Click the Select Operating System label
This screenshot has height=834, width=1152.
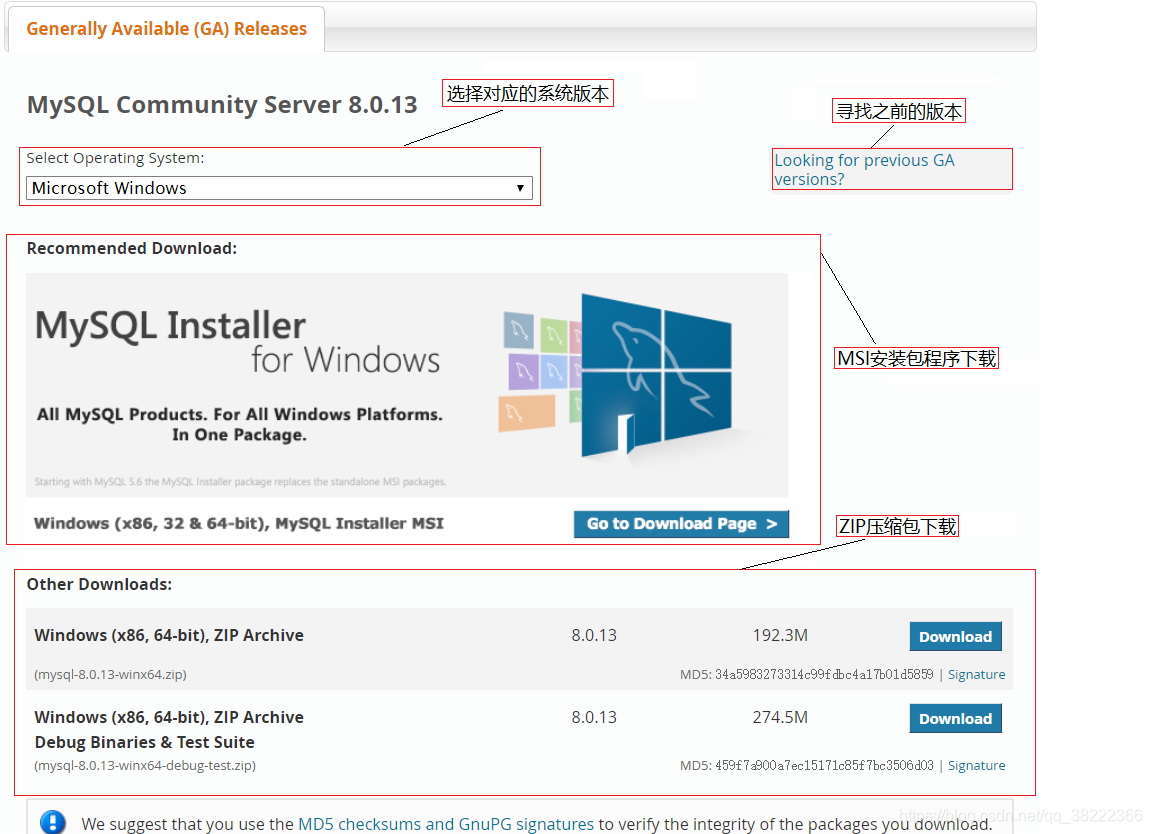pos(115,158)
